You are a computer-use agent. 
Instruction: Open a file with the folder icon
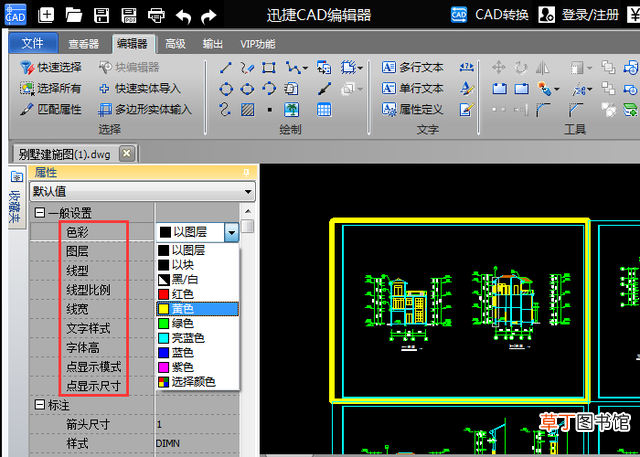pos(74,15)
